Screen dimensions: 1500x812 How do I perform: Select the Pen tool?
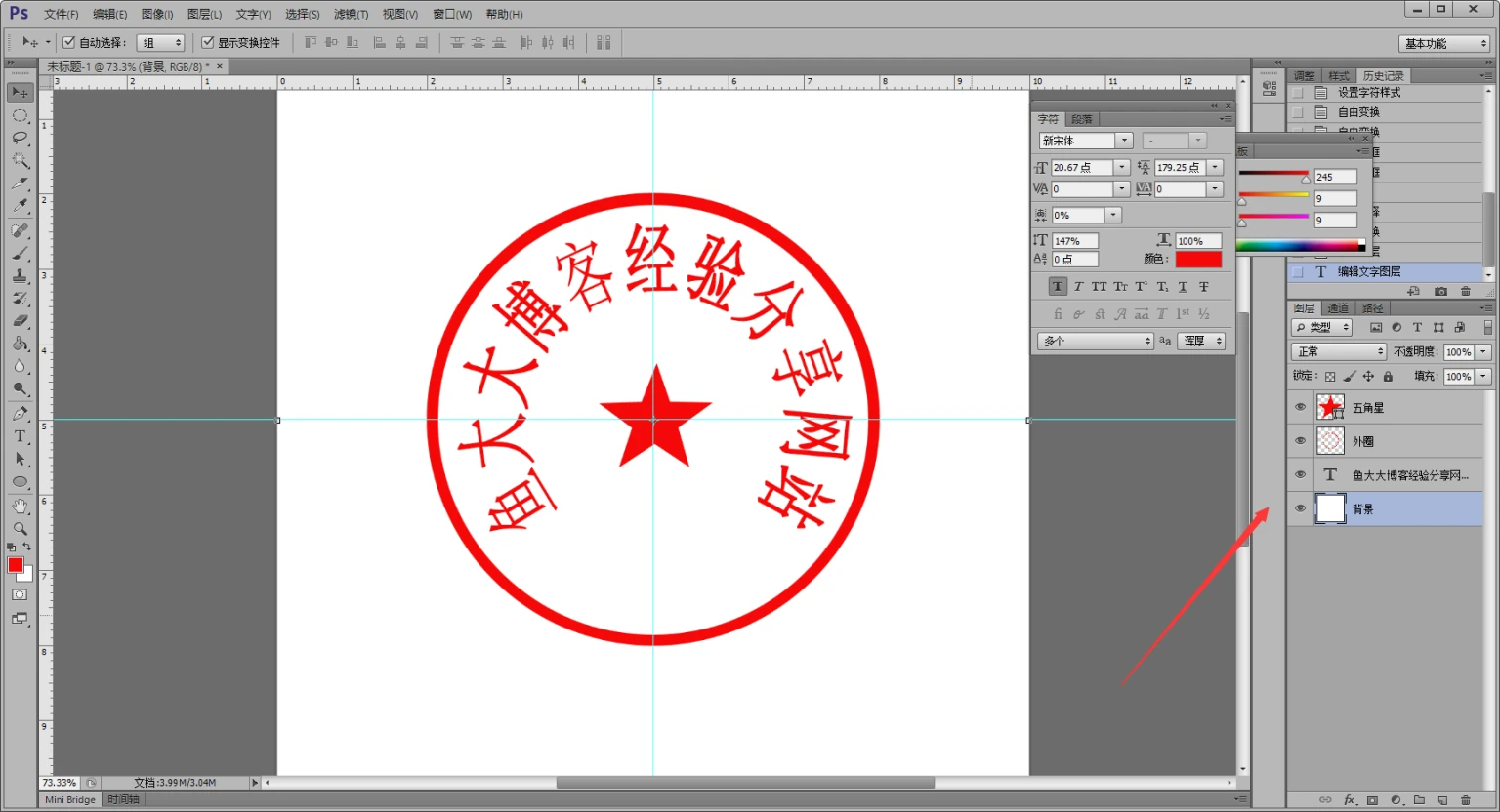[x=20, y=414]
